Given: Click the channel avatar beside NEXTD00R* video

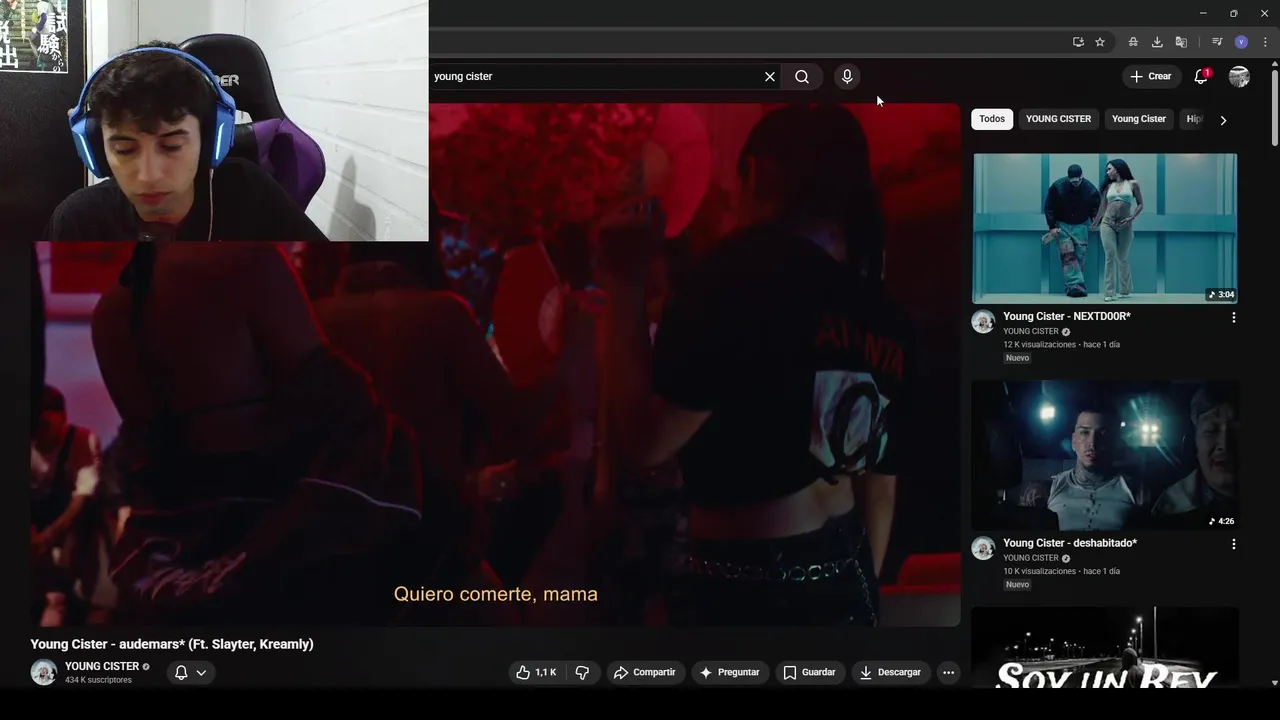Looking at the screenshot, I should point(983,321).
